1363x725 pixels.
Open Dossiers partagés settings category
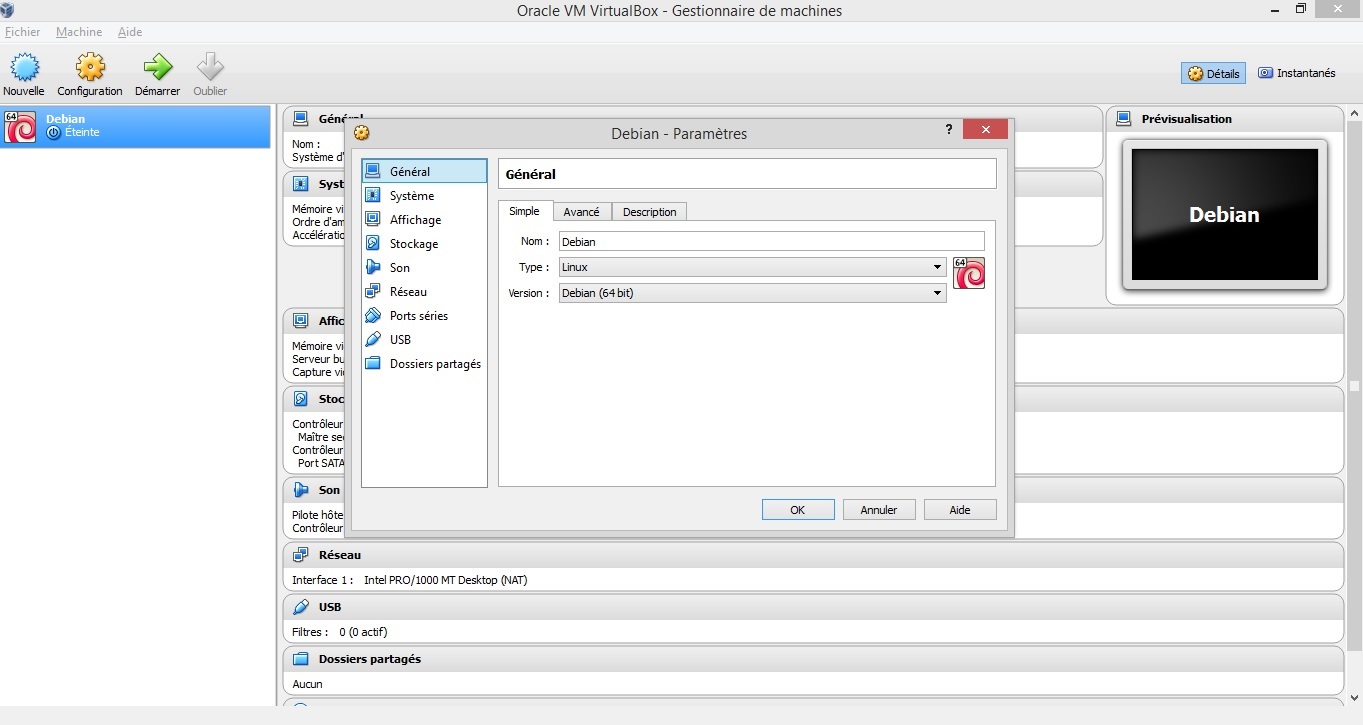point(424,364)
